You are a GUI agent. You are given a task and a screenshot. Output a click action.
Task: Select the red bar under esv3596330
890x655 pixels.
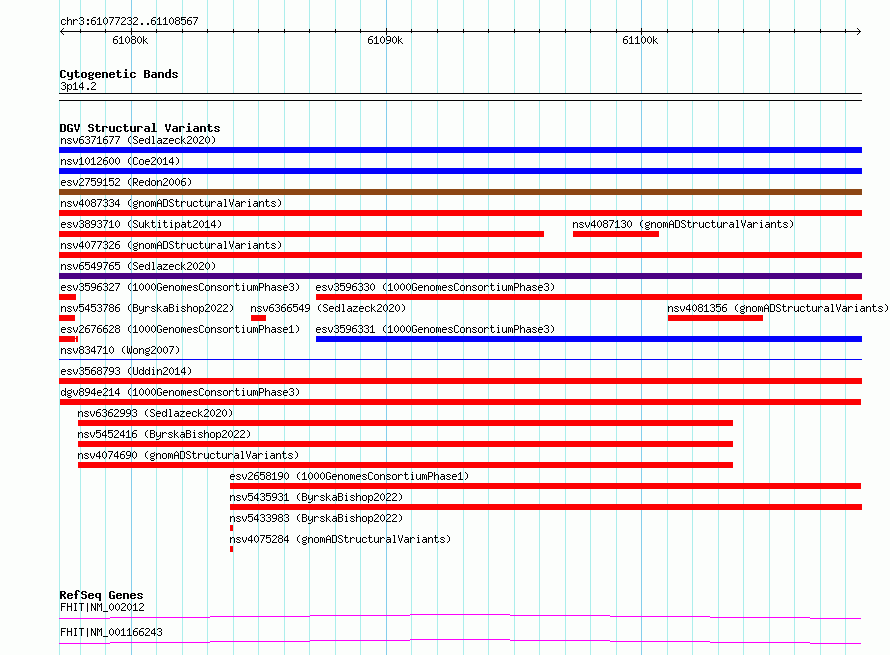point(589,297)
